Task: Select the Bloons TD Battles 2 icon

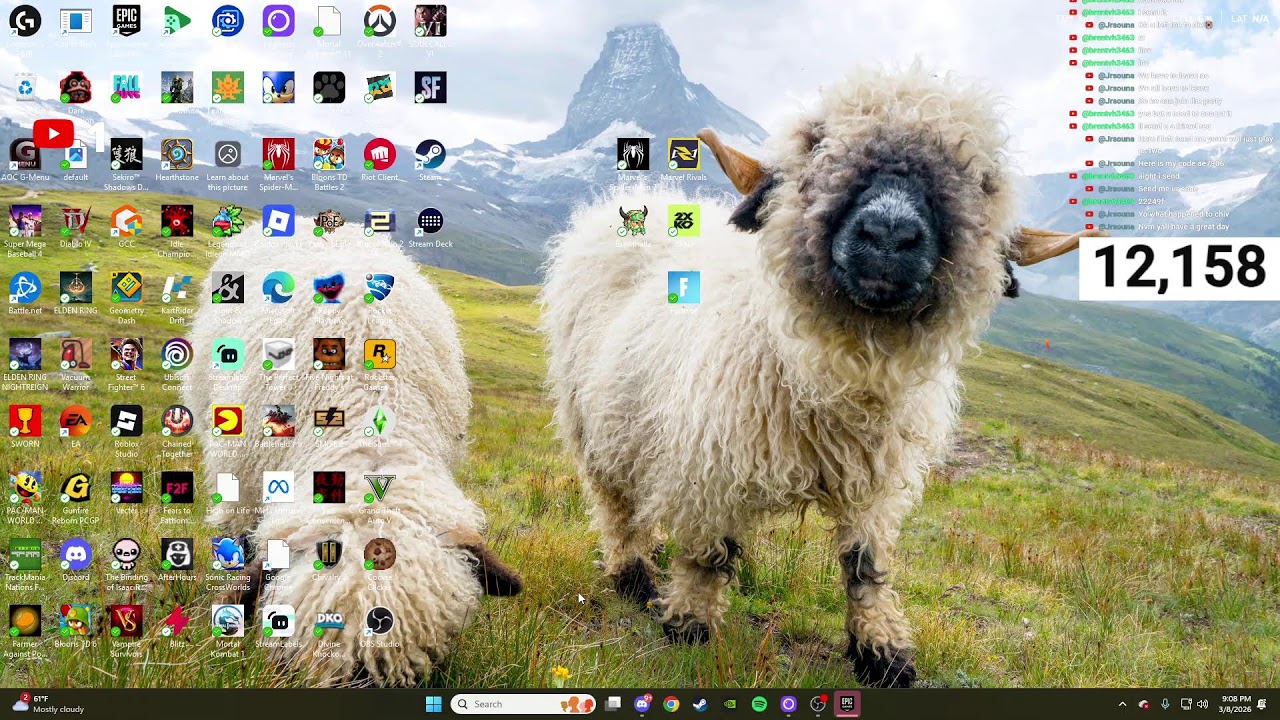Action: 329,166
